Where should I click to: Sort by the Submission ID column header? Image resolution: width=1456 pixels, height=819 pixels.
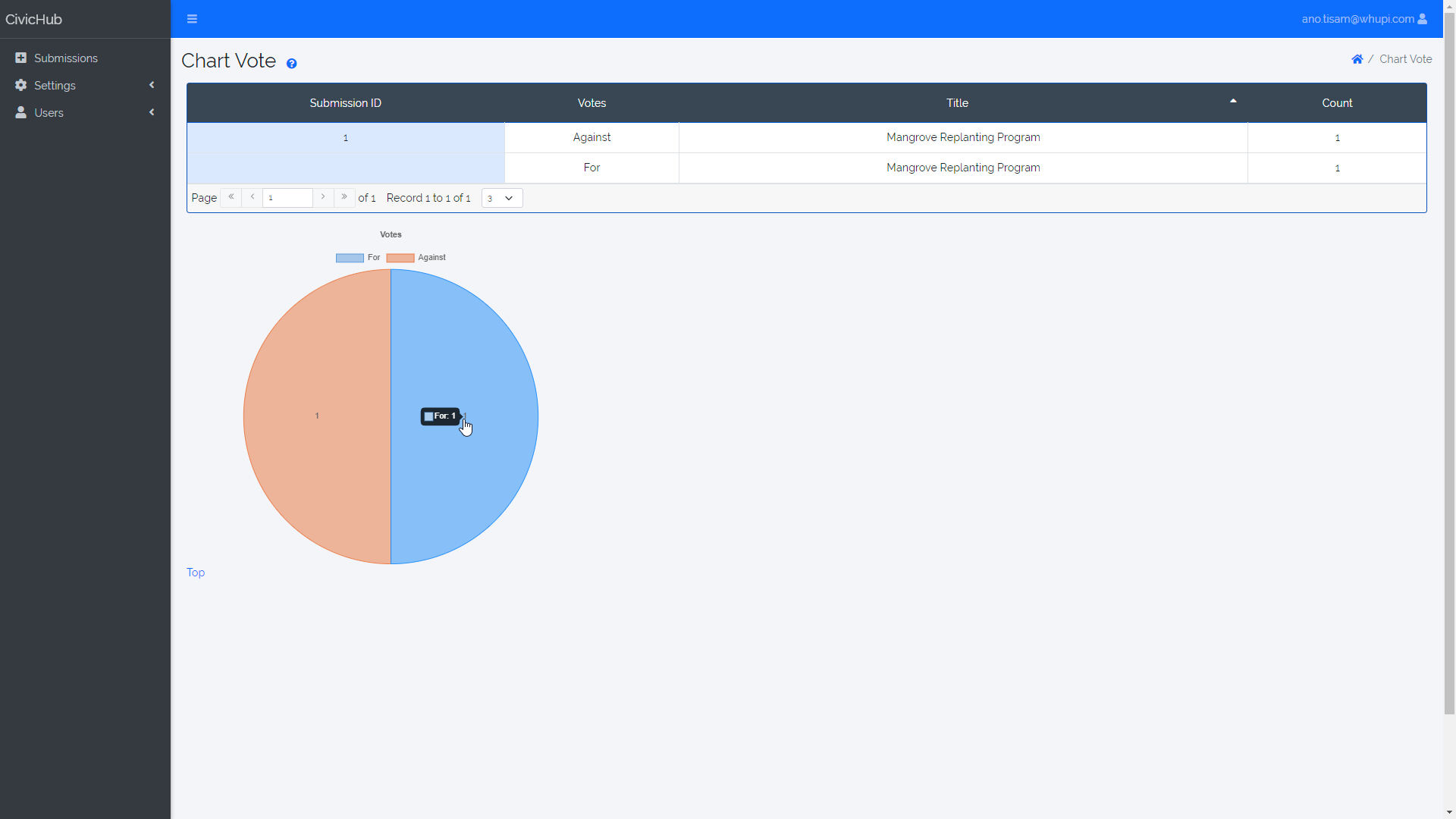[345, 103]
